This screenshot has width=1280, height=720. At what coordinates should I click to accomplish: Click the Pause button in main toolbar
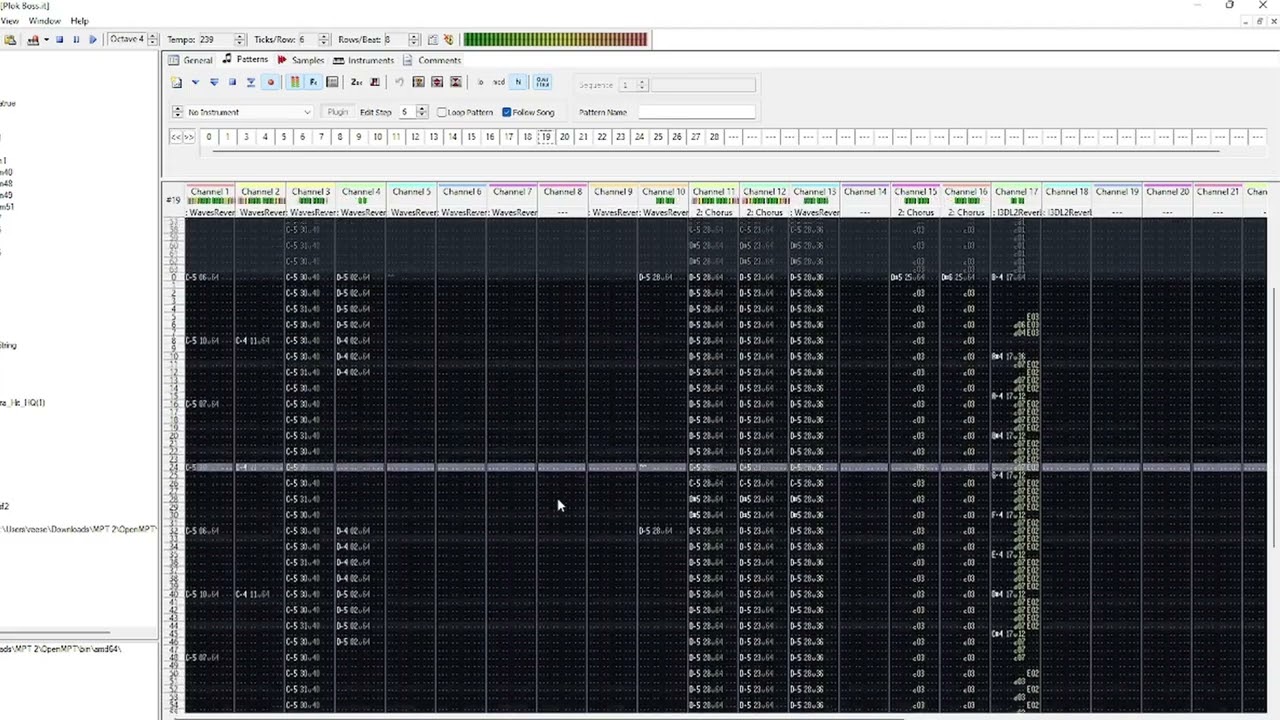point(76,39)
